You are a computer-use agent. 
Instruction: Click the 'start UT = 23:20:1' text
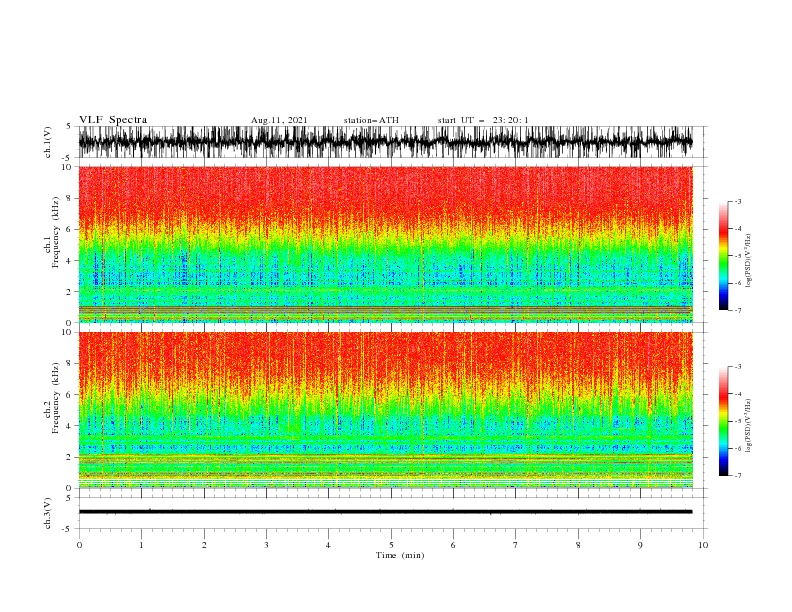[483, 120]
